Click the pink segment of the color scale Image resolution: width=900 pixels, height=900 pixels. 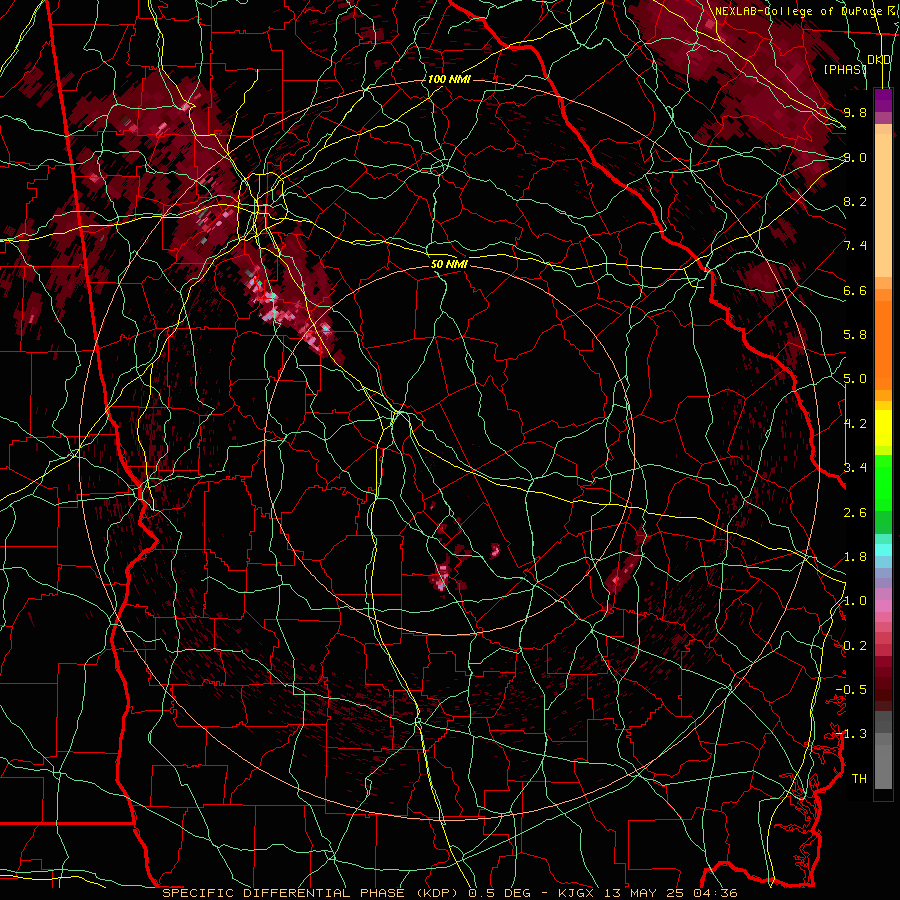(883, 606)
